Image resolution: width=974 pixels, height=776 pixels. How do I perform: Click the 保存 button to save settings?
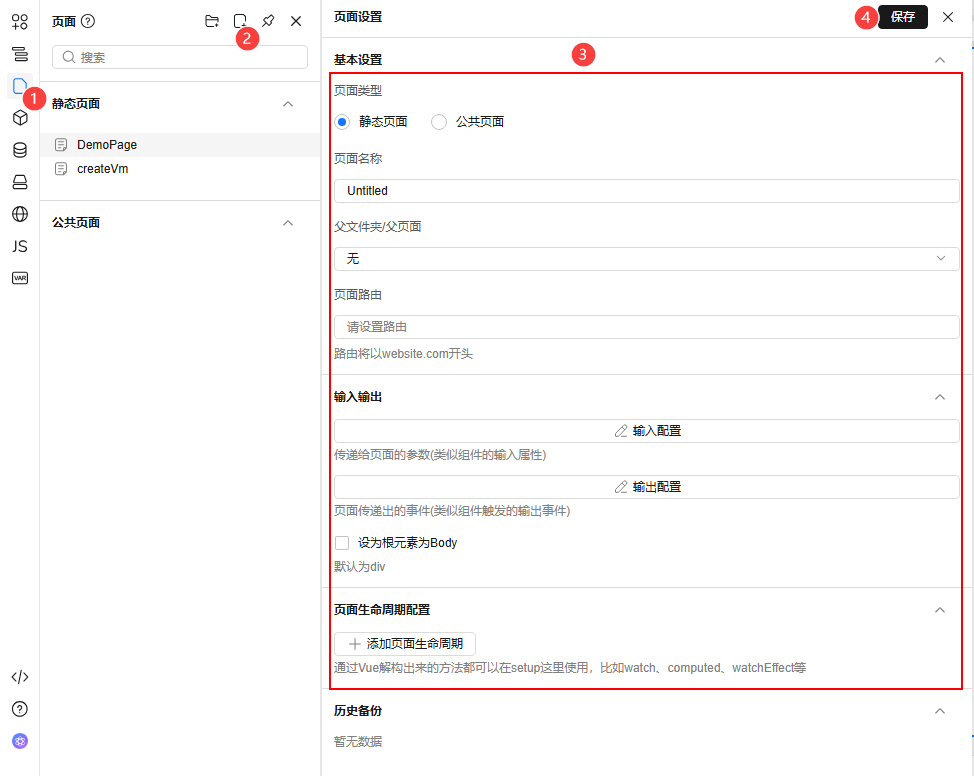tap(901, 17)
